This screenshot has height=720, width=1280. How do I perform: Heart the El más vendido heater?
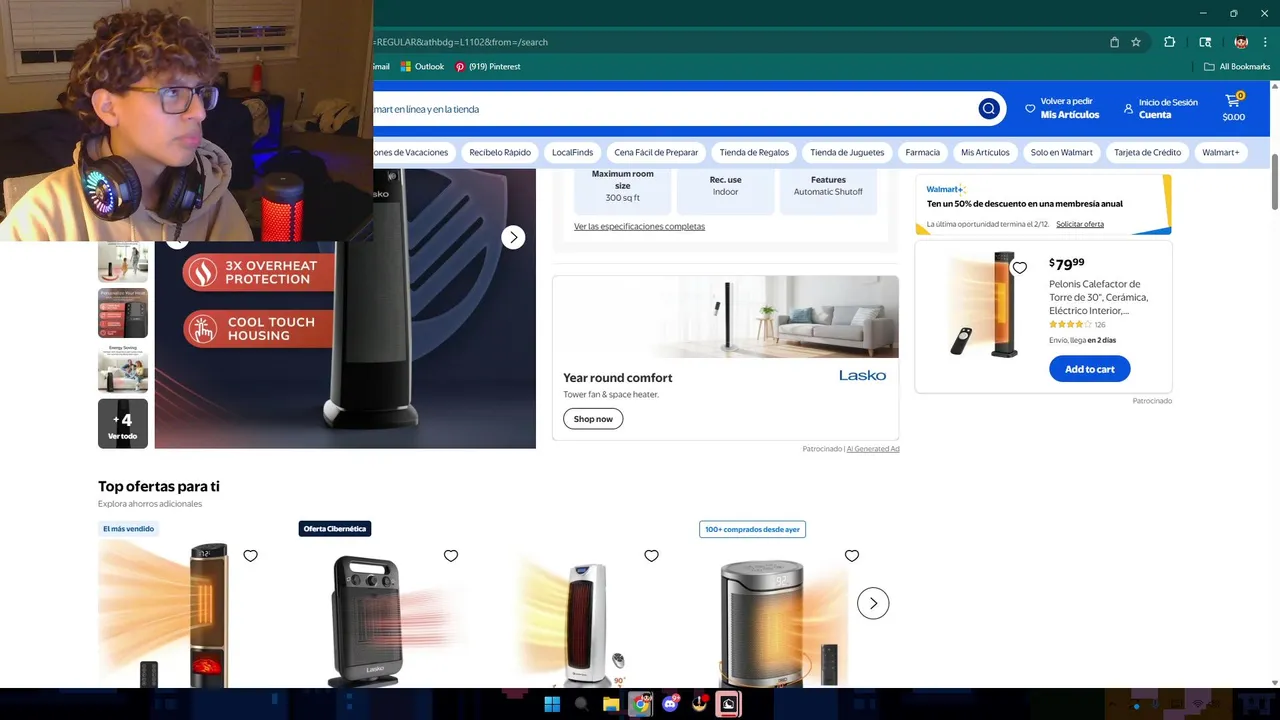251,556
